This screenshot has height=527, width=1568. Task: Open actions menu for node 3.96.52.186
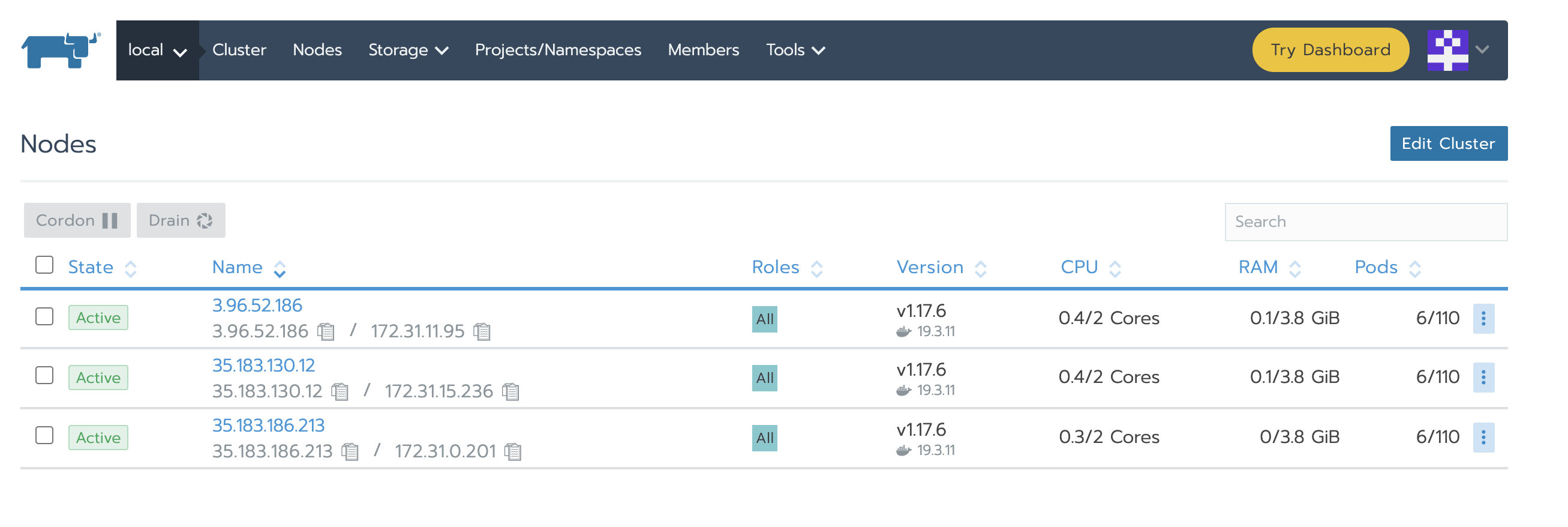click(1483, 319)
